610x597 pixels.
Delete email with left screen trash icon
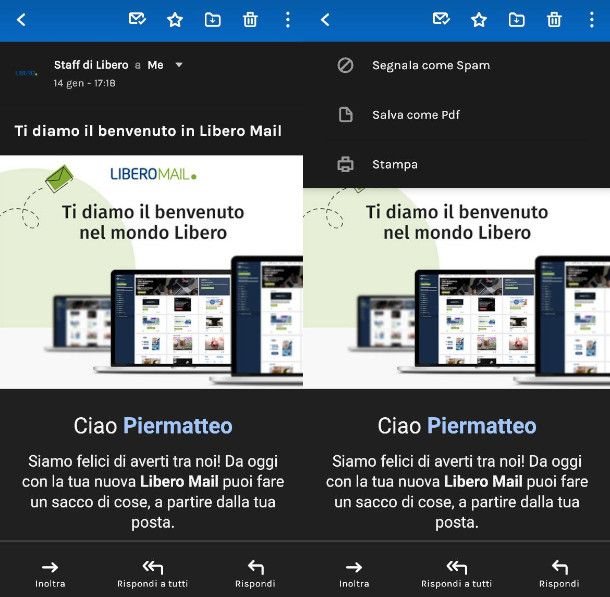point(250,19)
